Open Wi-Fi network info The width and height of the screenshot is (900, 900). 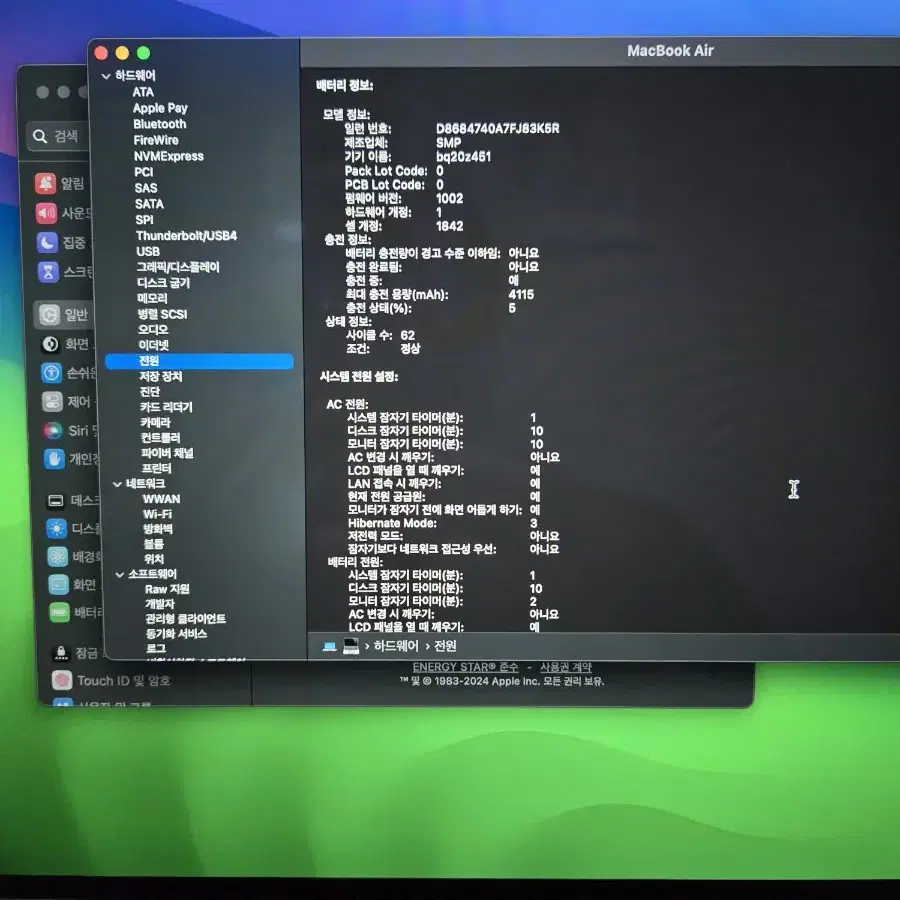click(157, 514)
